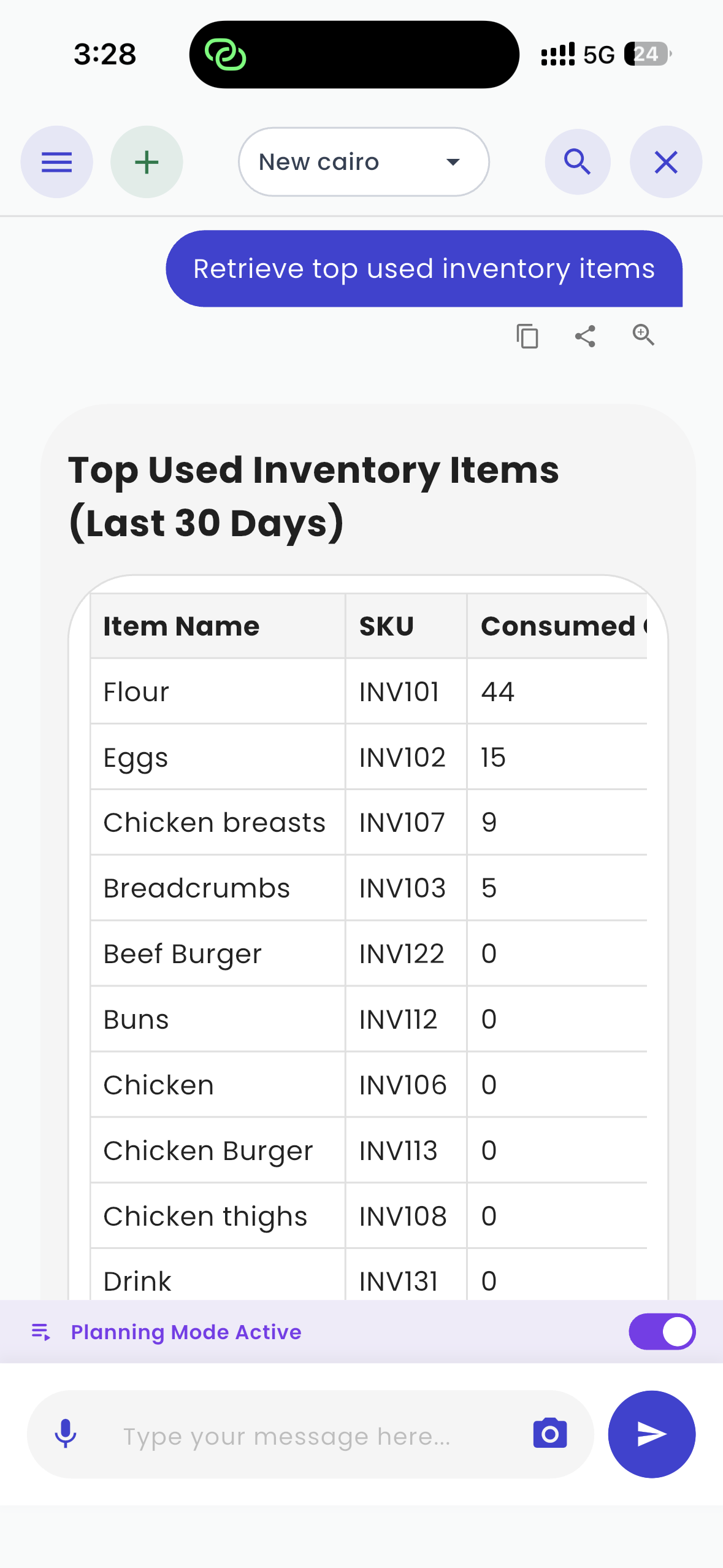
Task: Tap the search magnifier icon
Action: (577, 162)
